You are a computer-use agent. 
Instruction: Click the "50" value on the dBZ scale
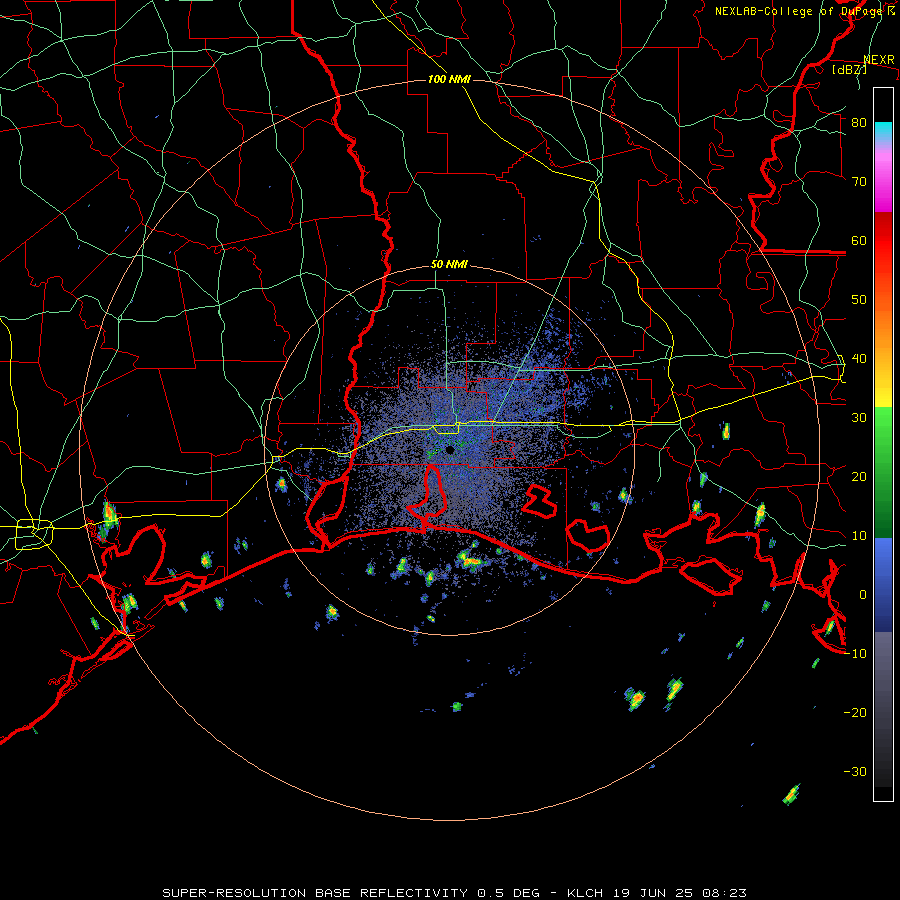pos(859,300)
